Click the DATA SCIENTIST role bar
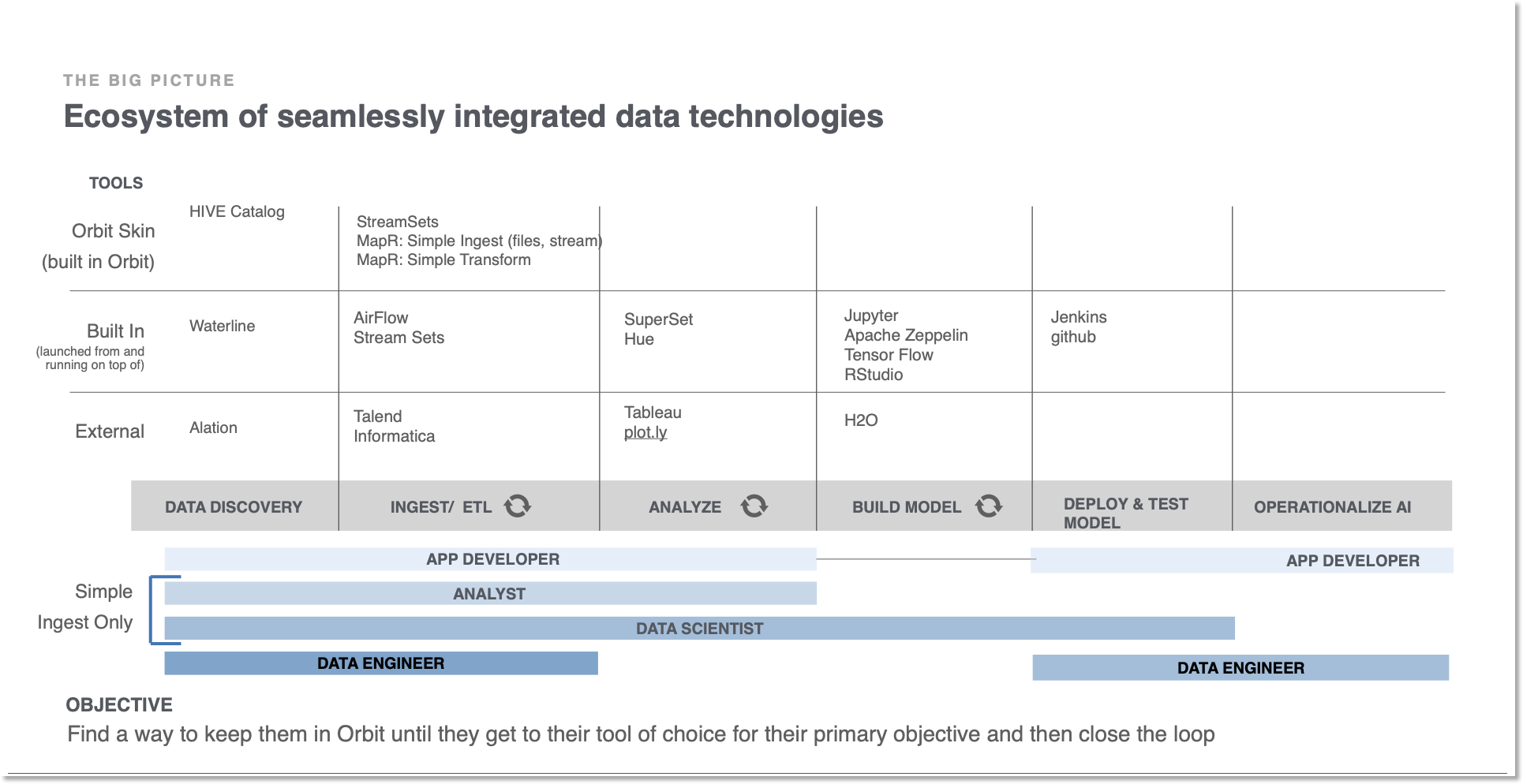Image resolution: width=1523 pixels, height=784 pixels. (699, 629)
